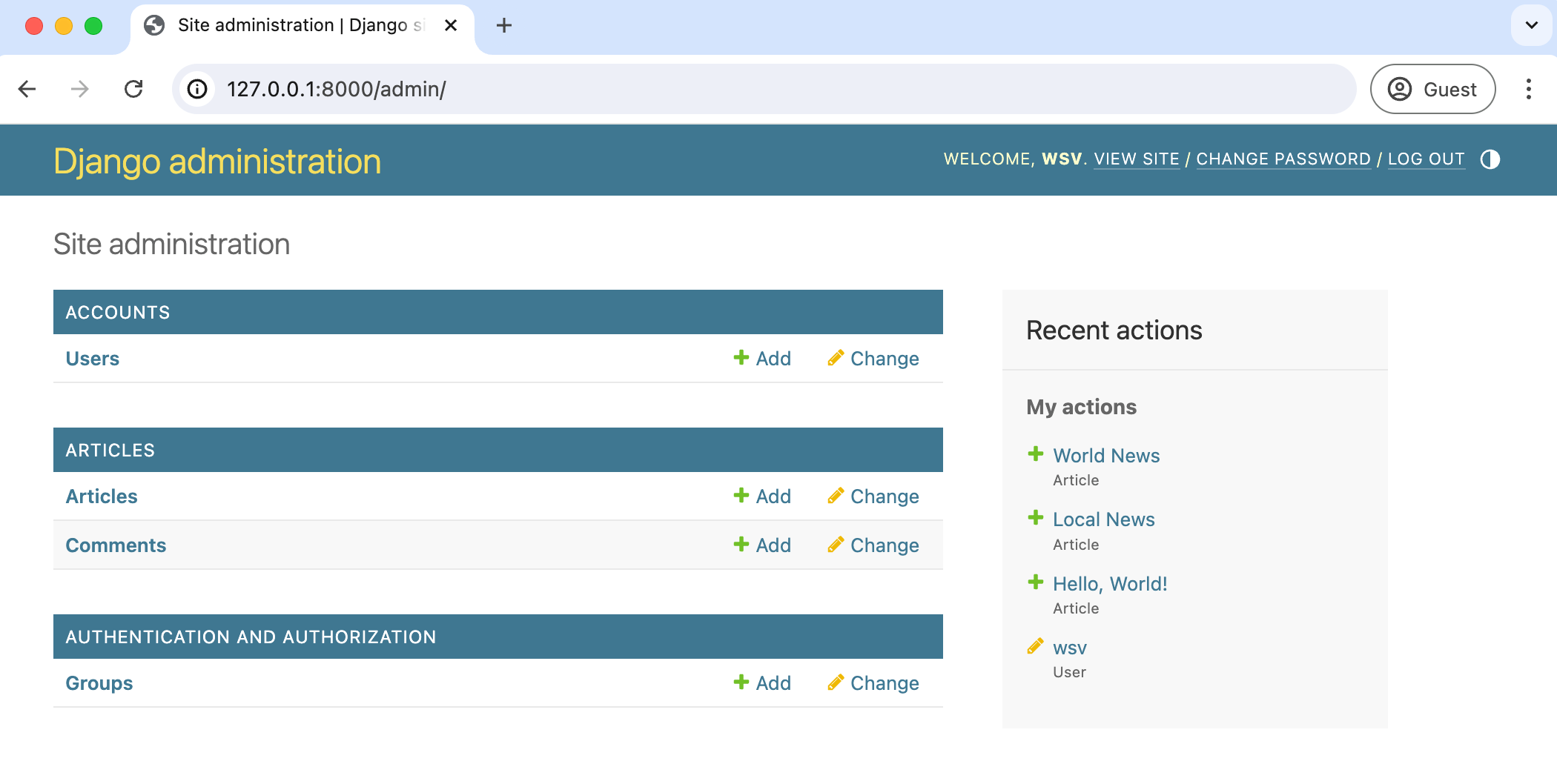Open the Groups model link
Screen dimensions: 1557x784
point(99,683)
